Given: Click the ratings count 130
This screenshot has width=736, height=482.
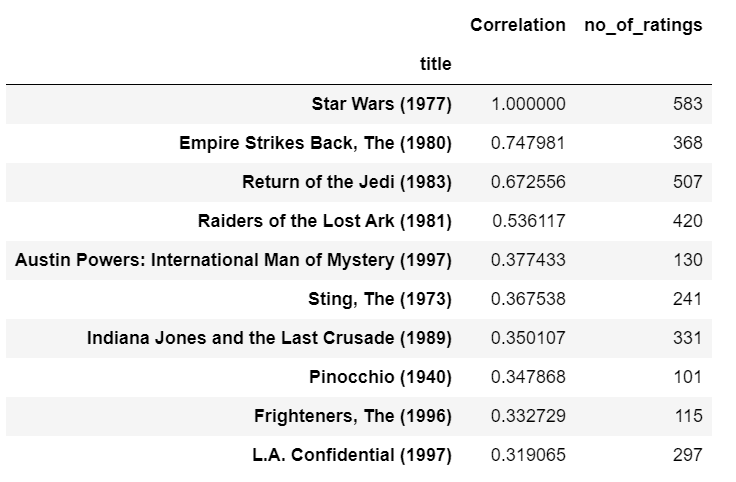Looking at the screenshot, I should click(688, 260).
